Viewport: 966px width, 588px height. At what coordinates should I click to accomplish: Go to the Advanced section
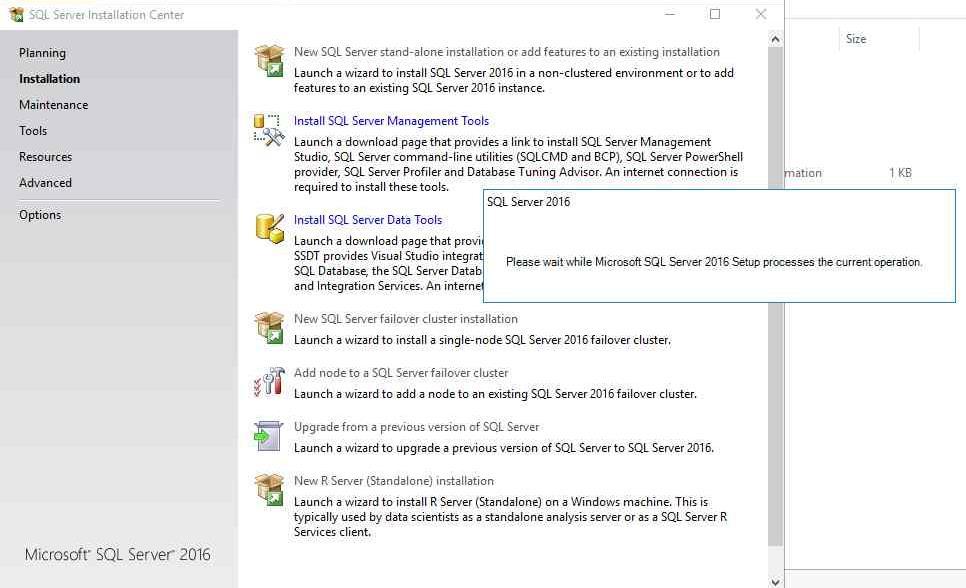[46, 182]
